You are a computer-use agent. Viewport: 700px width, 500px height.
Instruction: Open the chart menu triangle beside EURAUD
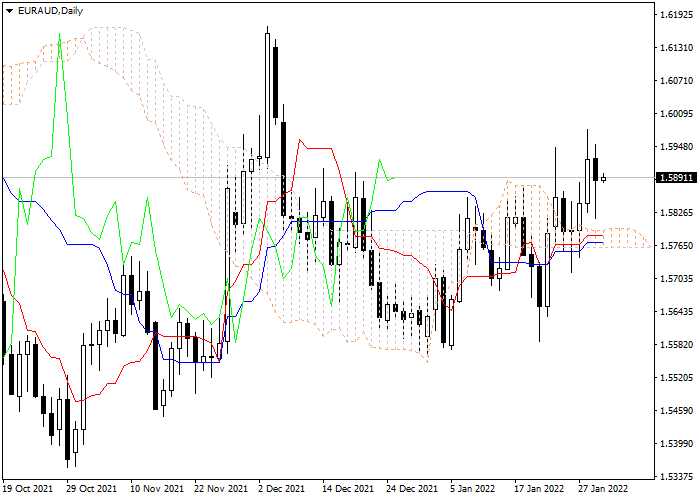click(9, 11)
